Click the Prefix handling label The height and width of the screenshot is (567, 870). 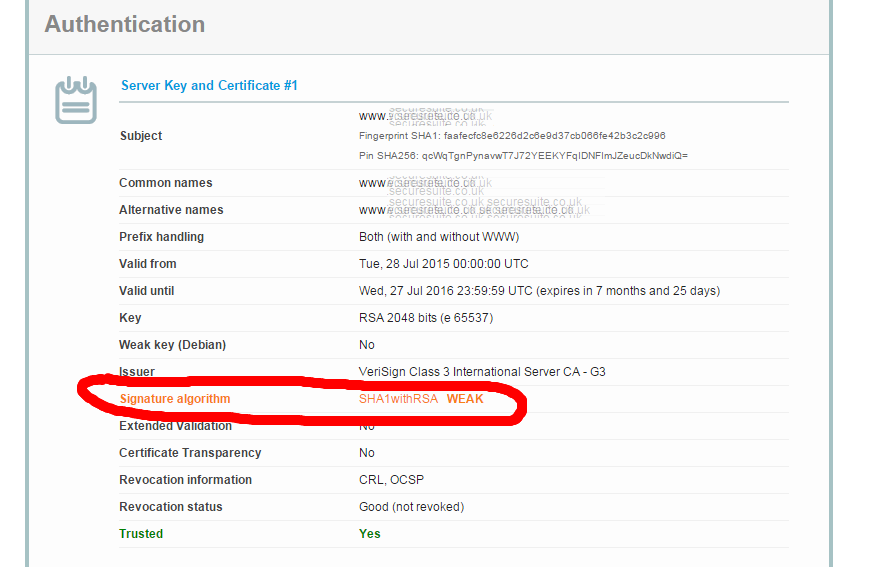click(161, 237)
